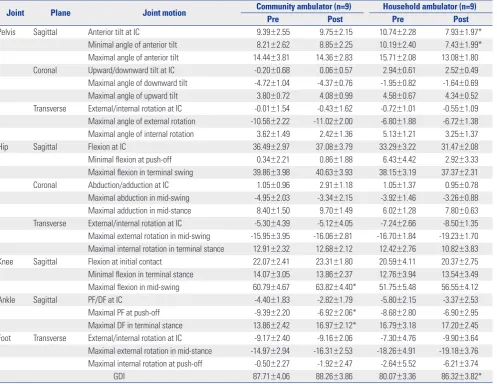Click the 'Joint' column header
Image resolution: width=497 pixels, height=384 pixels.
click(15, 13)
